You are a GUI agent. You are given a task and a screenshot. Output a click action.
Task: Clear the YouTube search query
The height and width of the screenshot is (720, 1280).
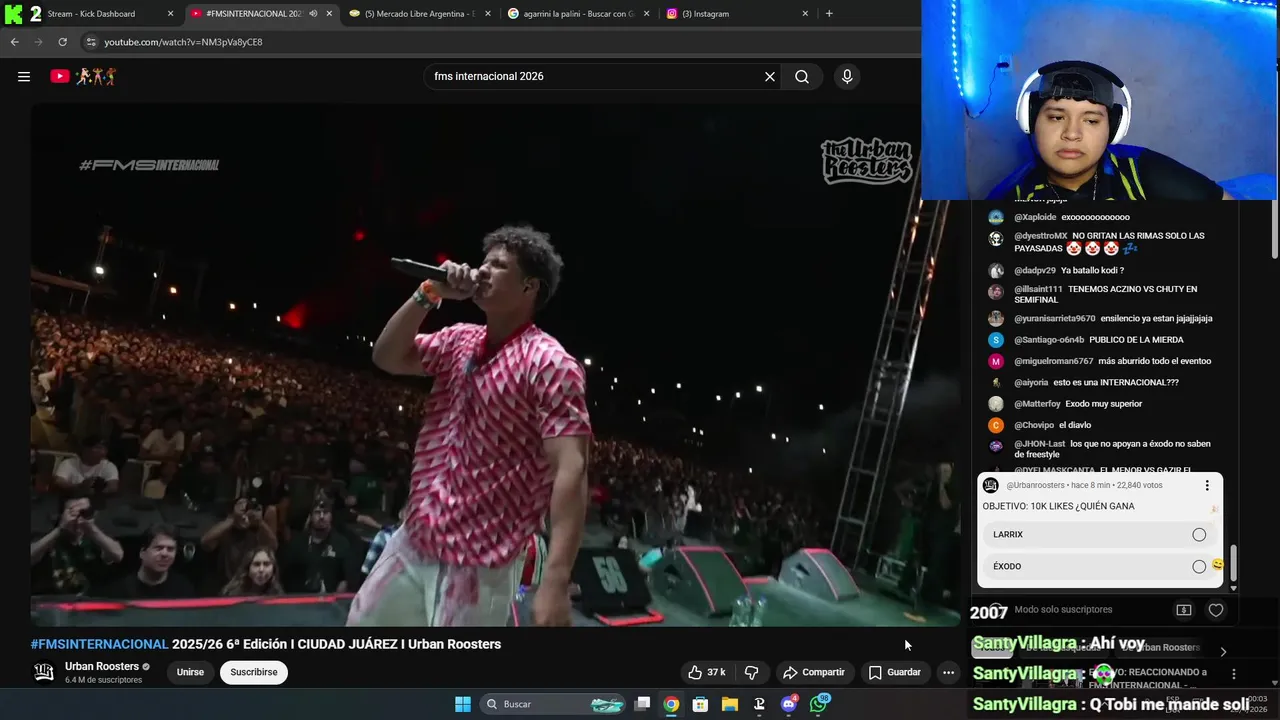tap(770, 76)
